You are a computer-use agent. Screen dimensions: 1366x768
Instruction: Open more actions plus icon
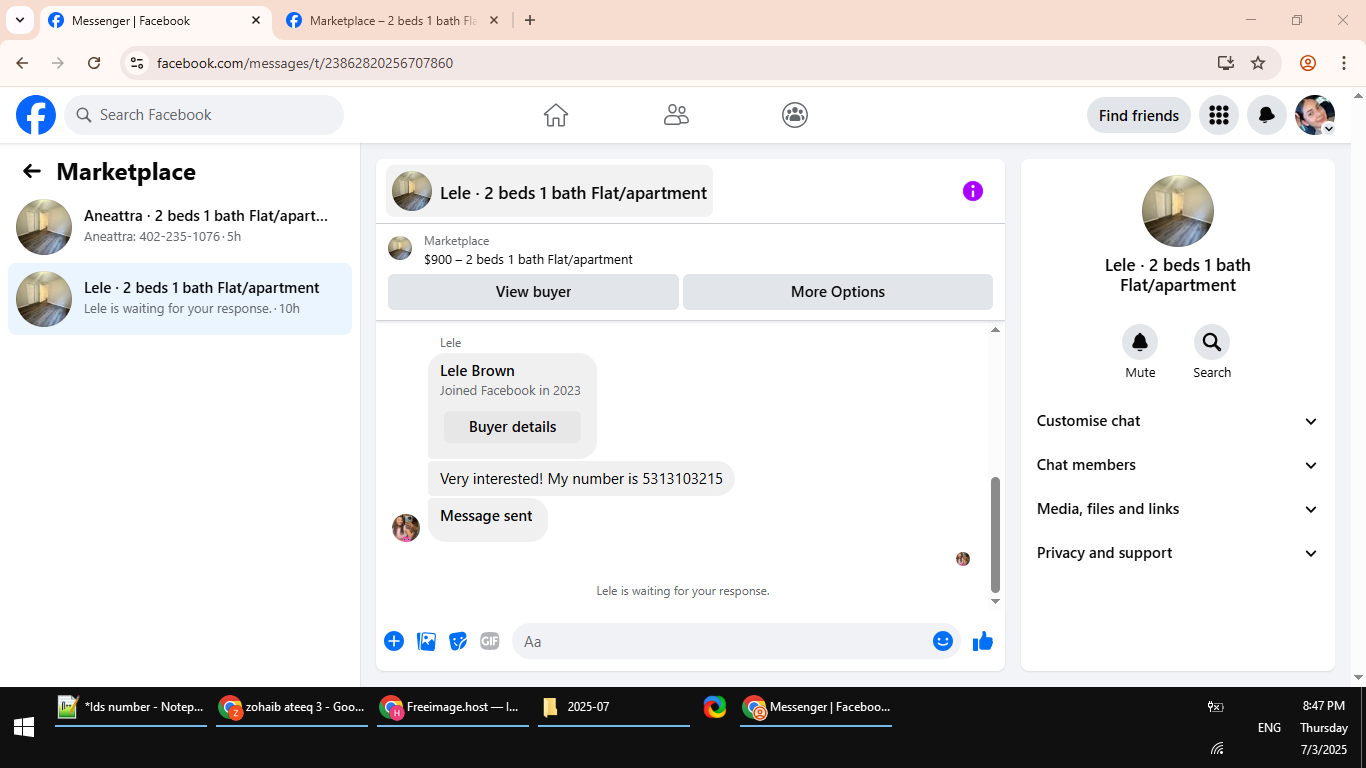click(x=394, y=641)
